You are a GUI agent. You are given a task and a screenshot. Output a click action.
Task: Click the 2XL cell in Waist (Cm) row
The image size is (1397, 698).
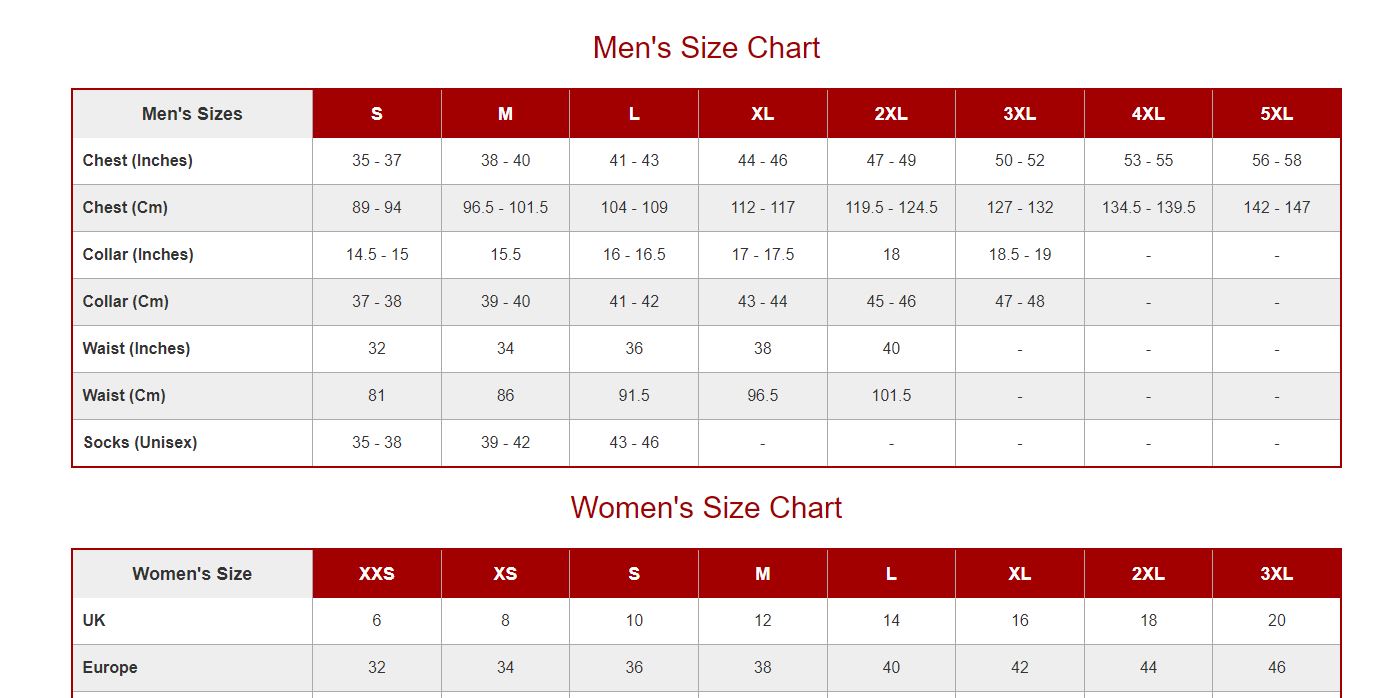[891, 396]
